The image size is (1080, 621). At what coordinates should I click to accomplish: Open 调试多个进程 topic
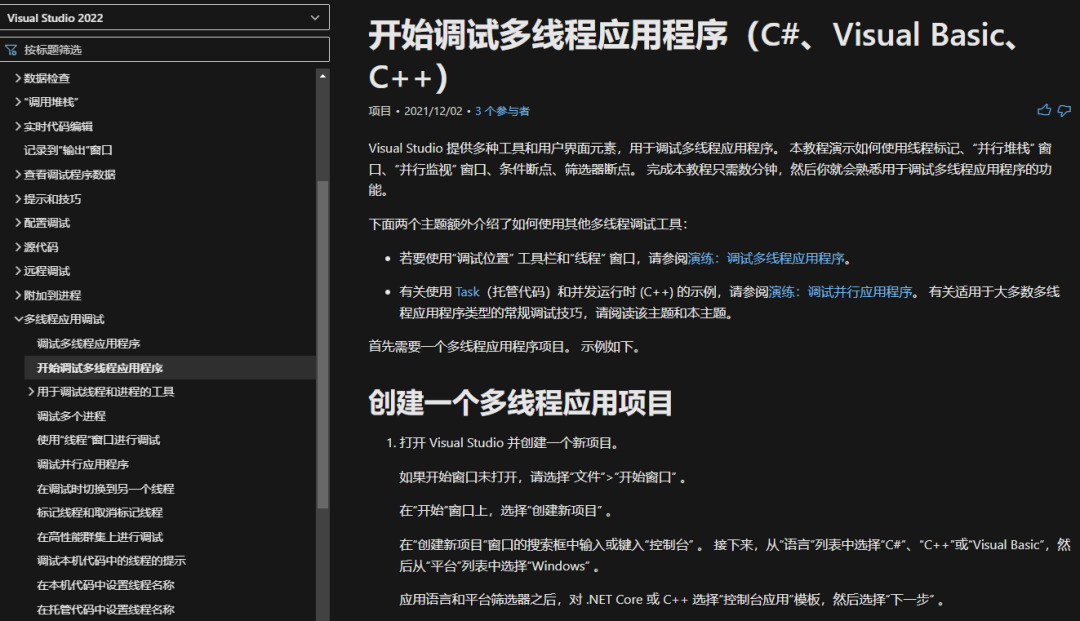pyautogui.click(x=71, y=416)
